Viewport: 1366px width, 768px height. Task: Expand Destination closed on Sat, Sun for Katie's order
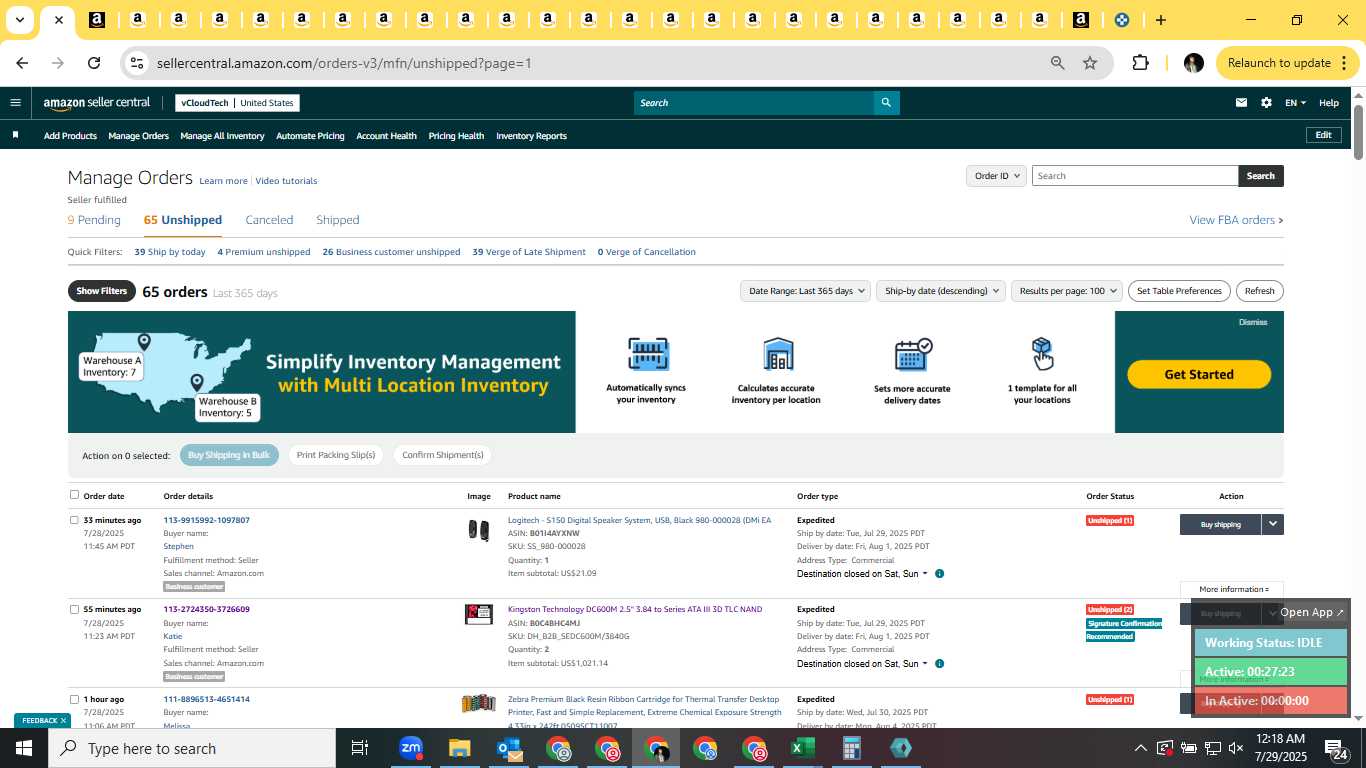tap(862, 664)
